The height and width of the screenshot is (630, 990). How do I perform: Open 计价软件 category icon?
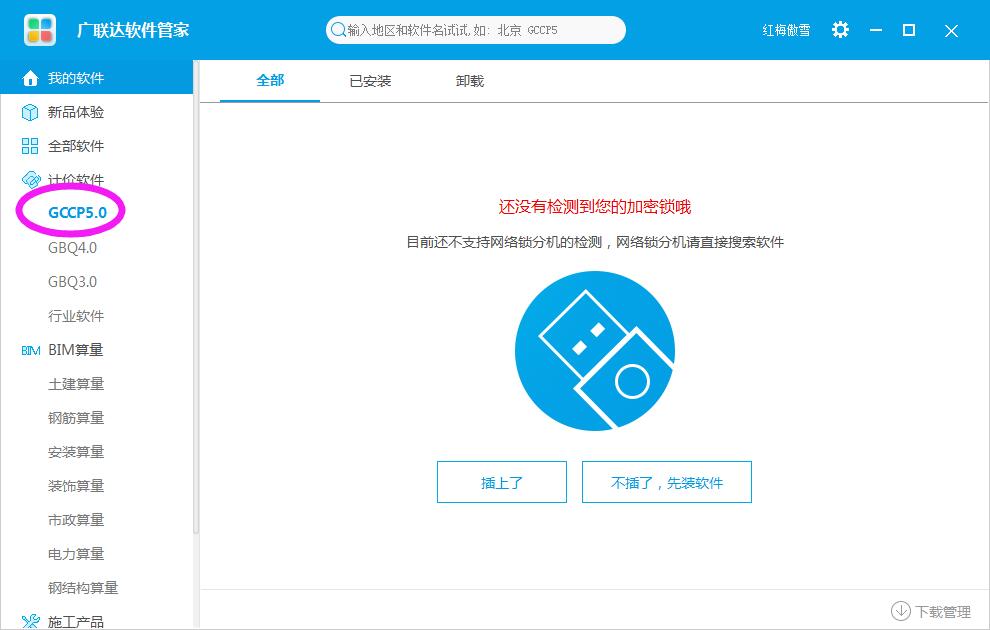point(29,180)
